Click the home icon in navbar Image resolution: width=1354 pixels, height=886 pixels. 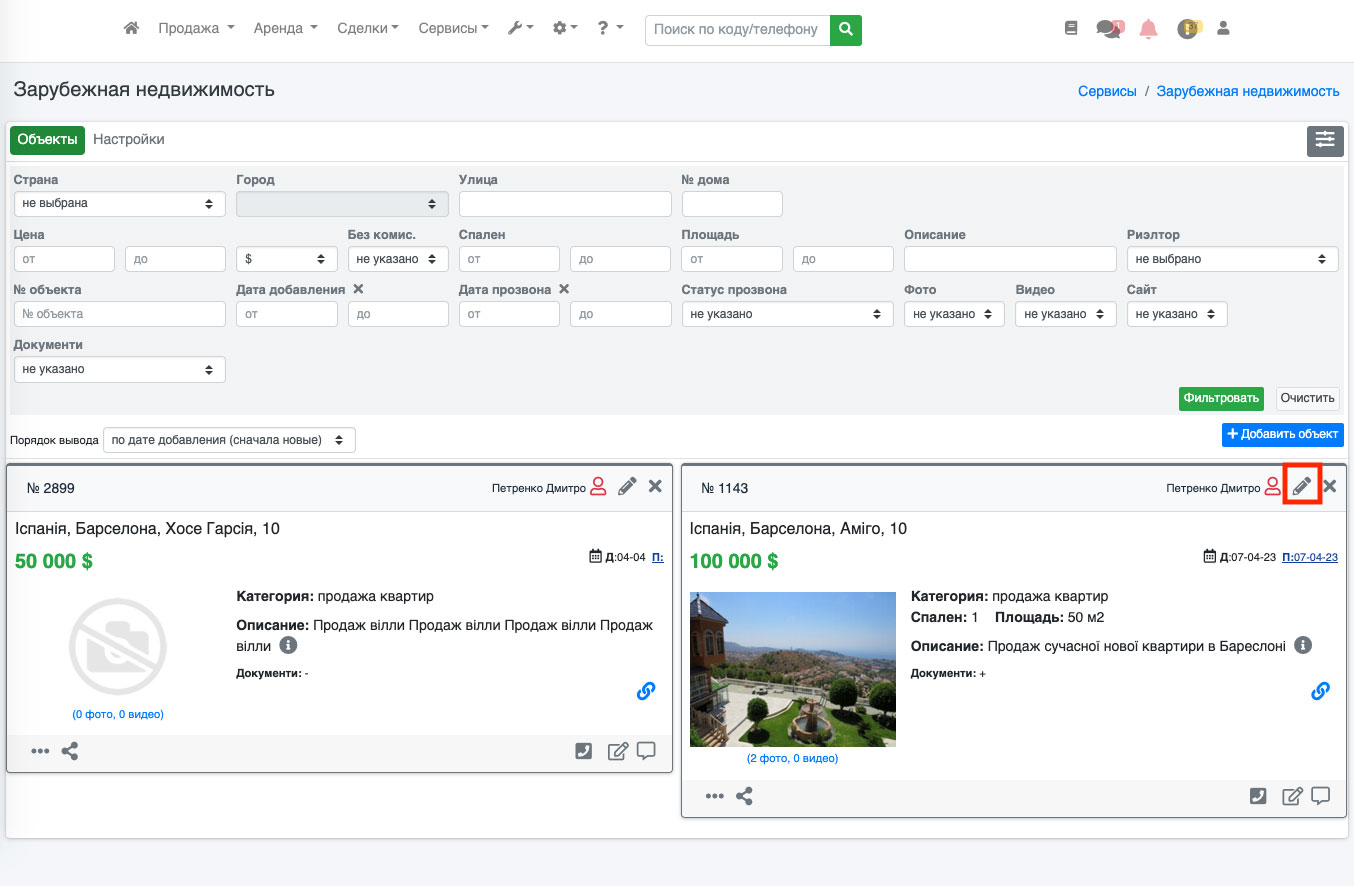(131, 29)
